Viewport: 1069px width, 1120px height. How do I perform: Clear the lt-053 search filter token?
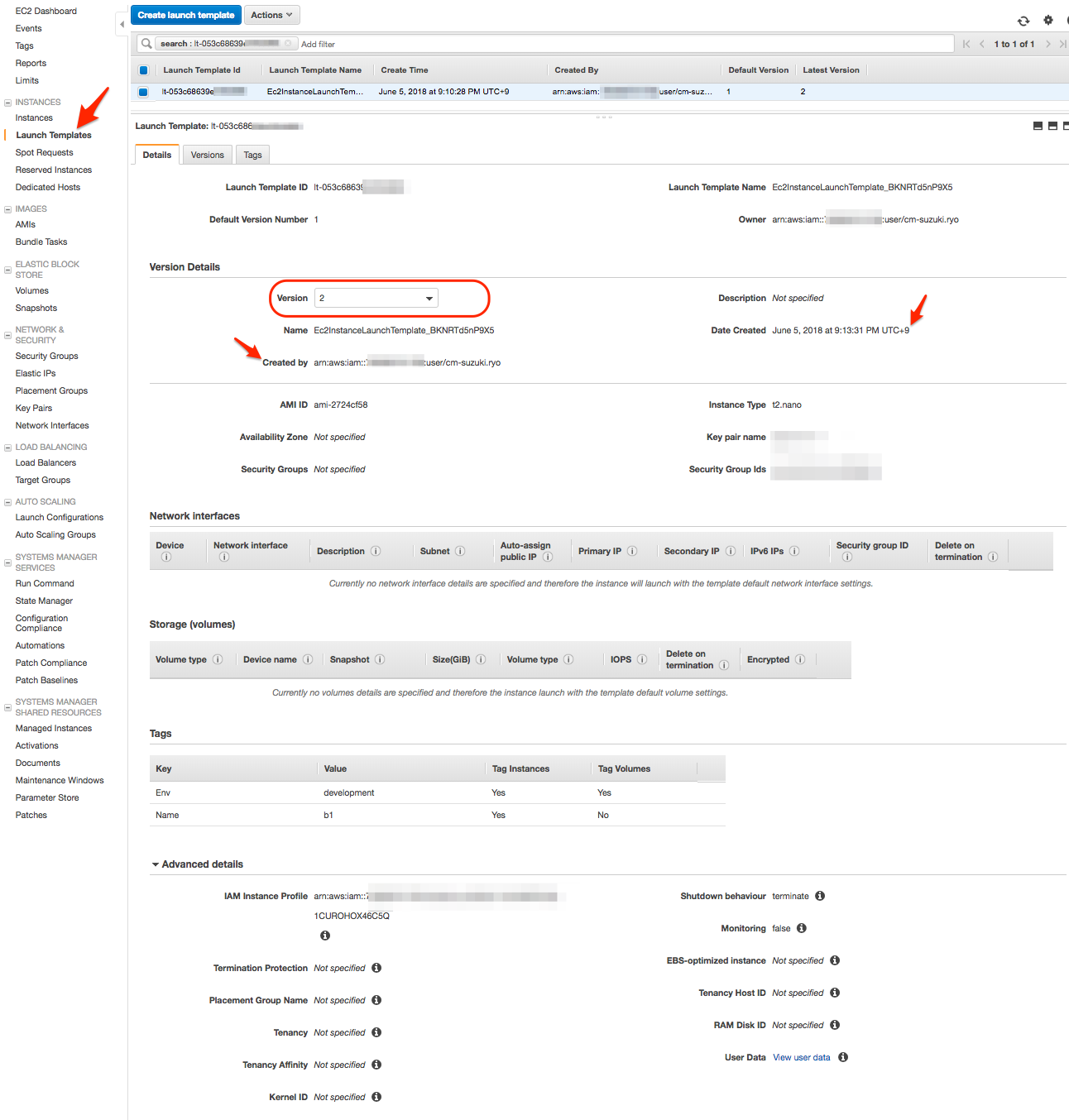click(290, 43)
